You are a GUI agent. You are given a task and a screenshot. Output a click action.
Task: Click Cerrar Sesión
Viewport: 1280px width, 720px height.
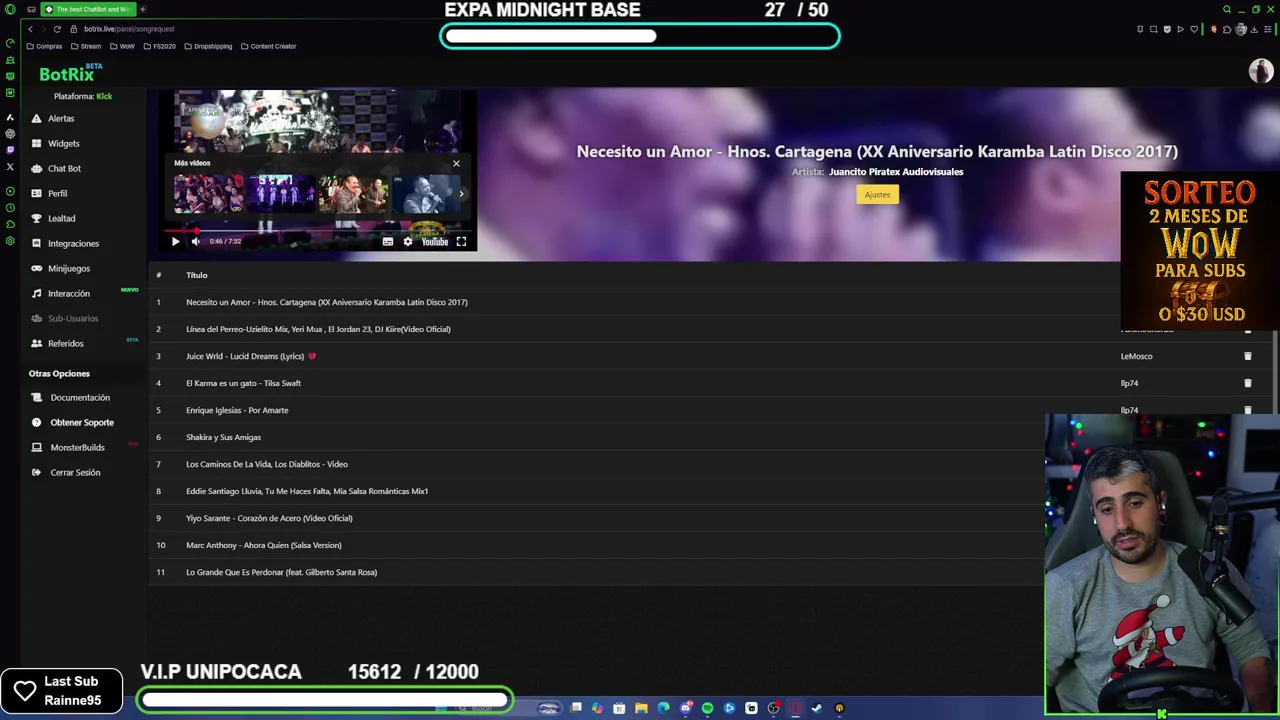[75, 472]
